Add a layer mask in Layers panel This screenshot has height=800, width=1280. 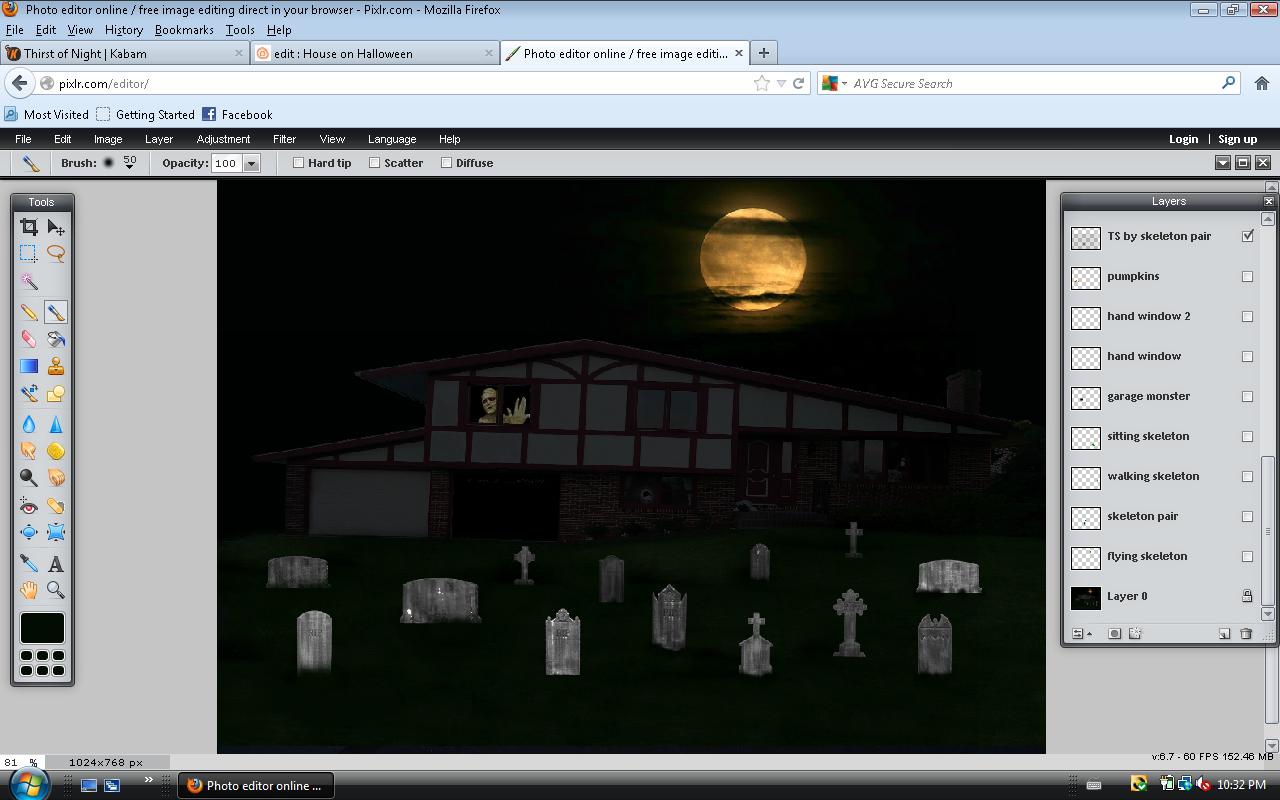(1115, 633)
